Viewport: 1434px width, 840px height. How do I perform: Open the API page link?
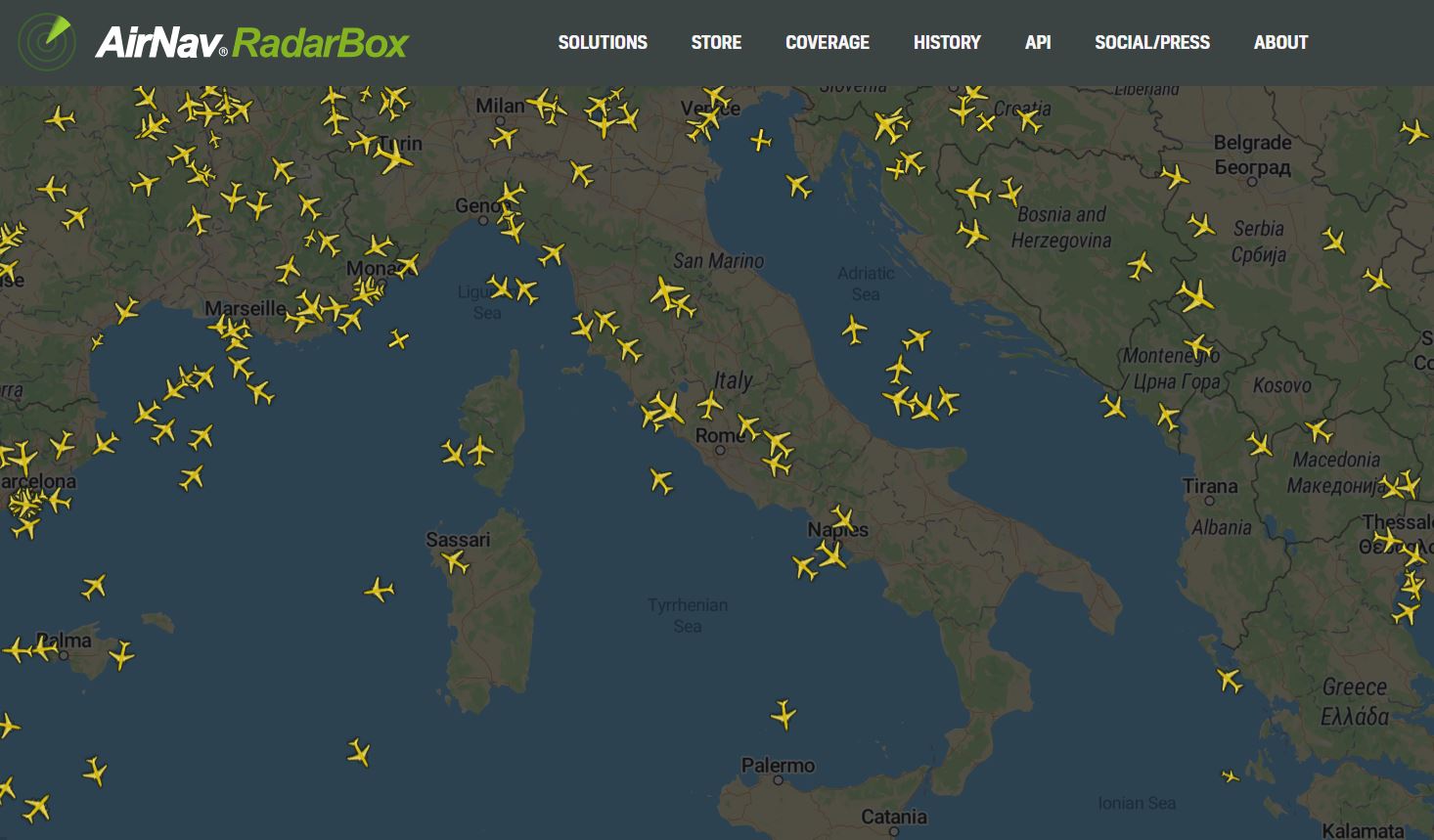coord(1038,42)
